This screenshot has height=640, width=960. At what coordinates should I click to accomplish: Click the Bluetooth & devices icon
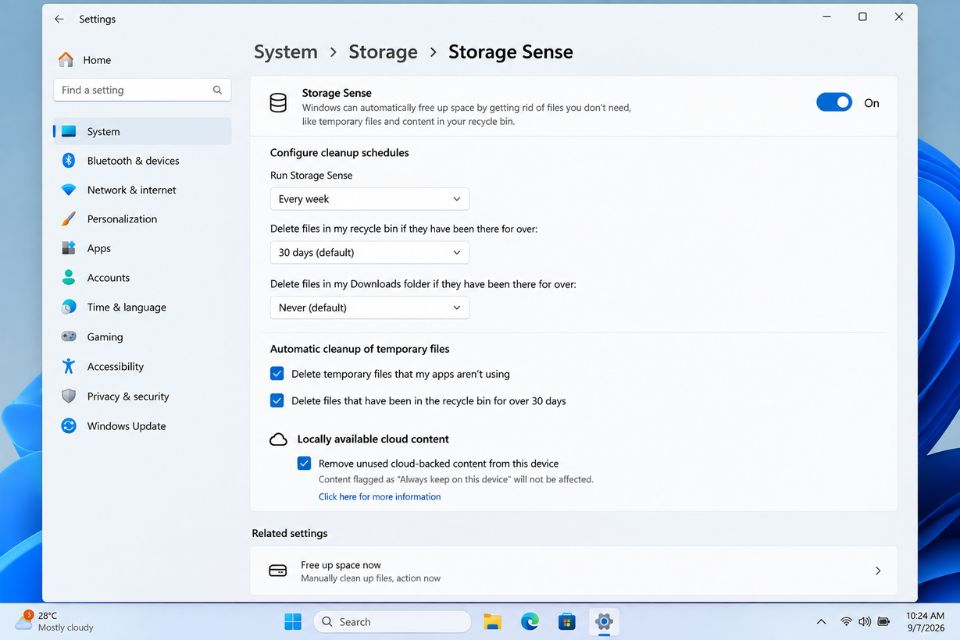coord(69,160)
